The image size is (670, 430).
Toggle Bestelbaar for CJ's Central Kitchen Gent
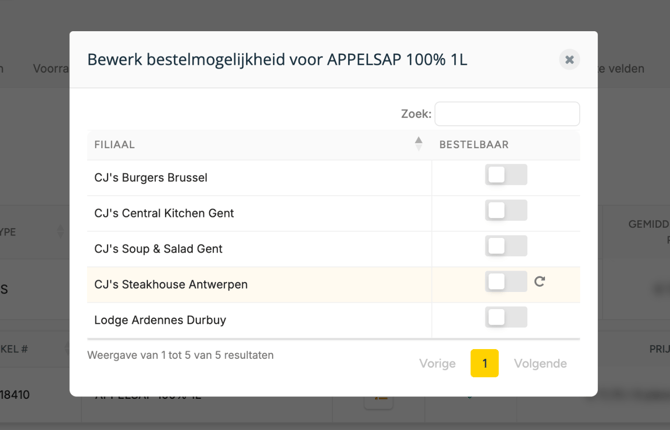[x=506, y=210]
